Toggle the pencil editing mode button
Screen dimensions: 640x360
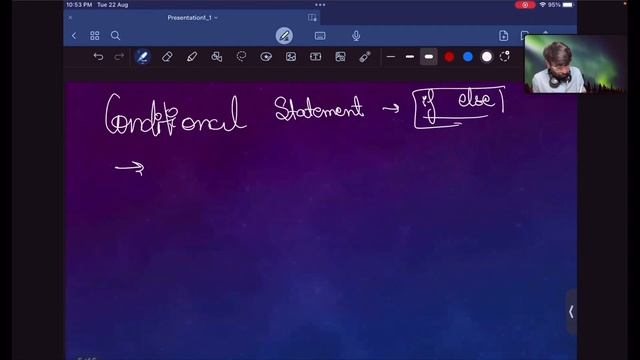point(284,36)
